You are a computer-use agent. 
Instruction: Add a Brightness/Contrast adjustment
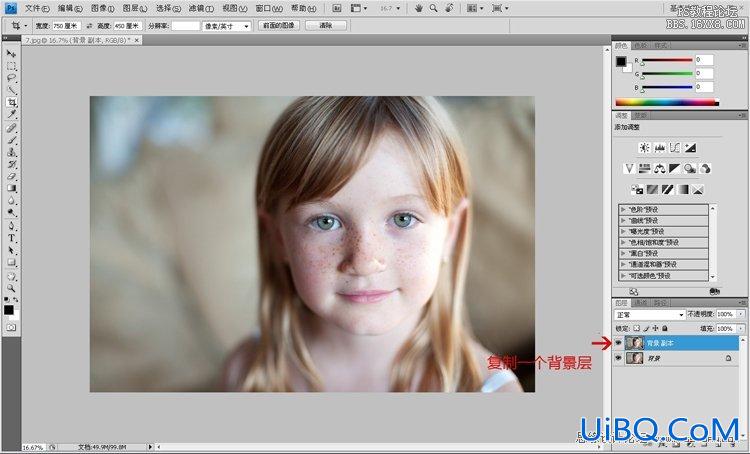[x=644, y=148]
